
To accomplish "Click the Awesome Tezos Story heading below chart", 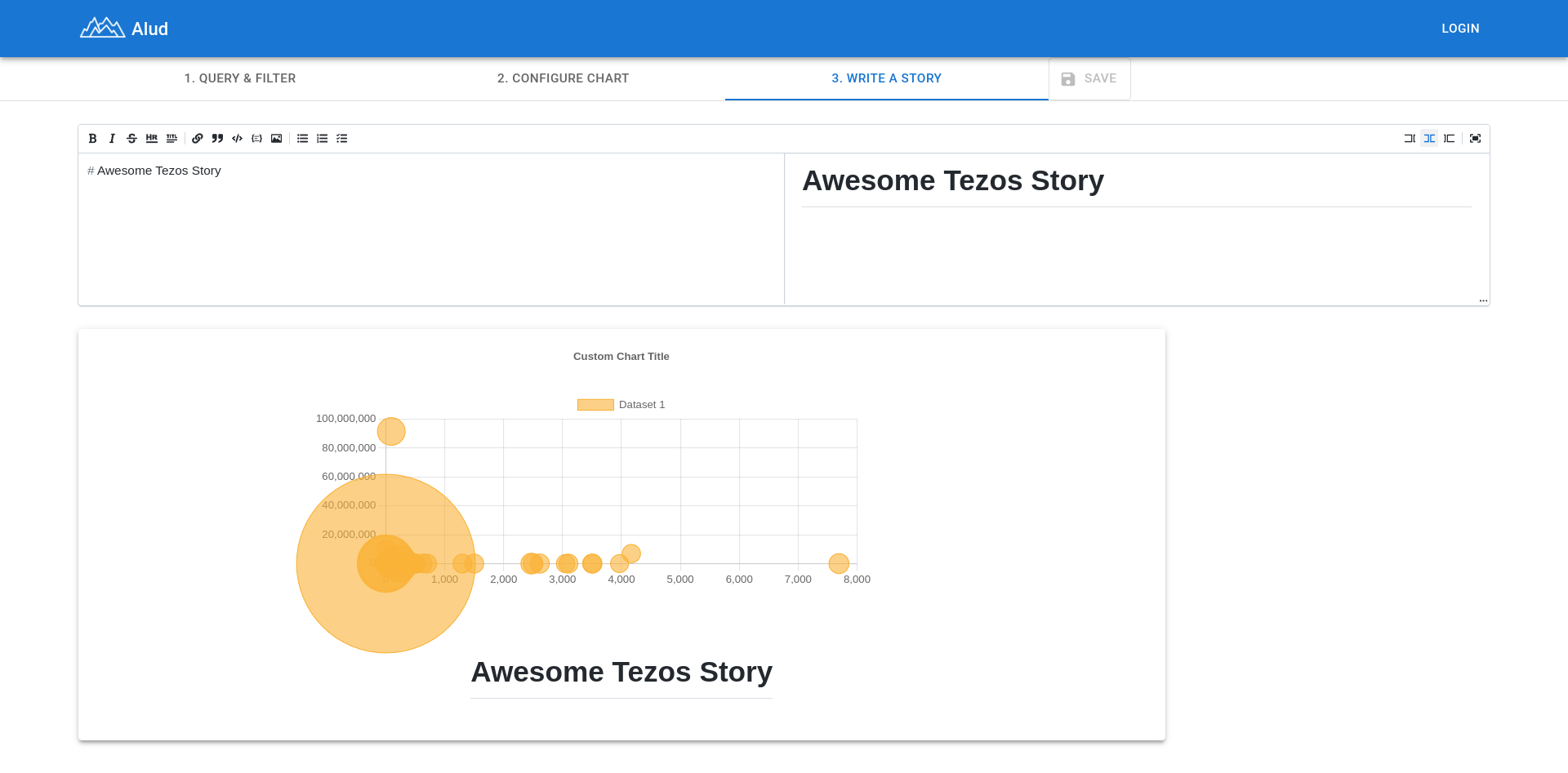I will (621, 672).
